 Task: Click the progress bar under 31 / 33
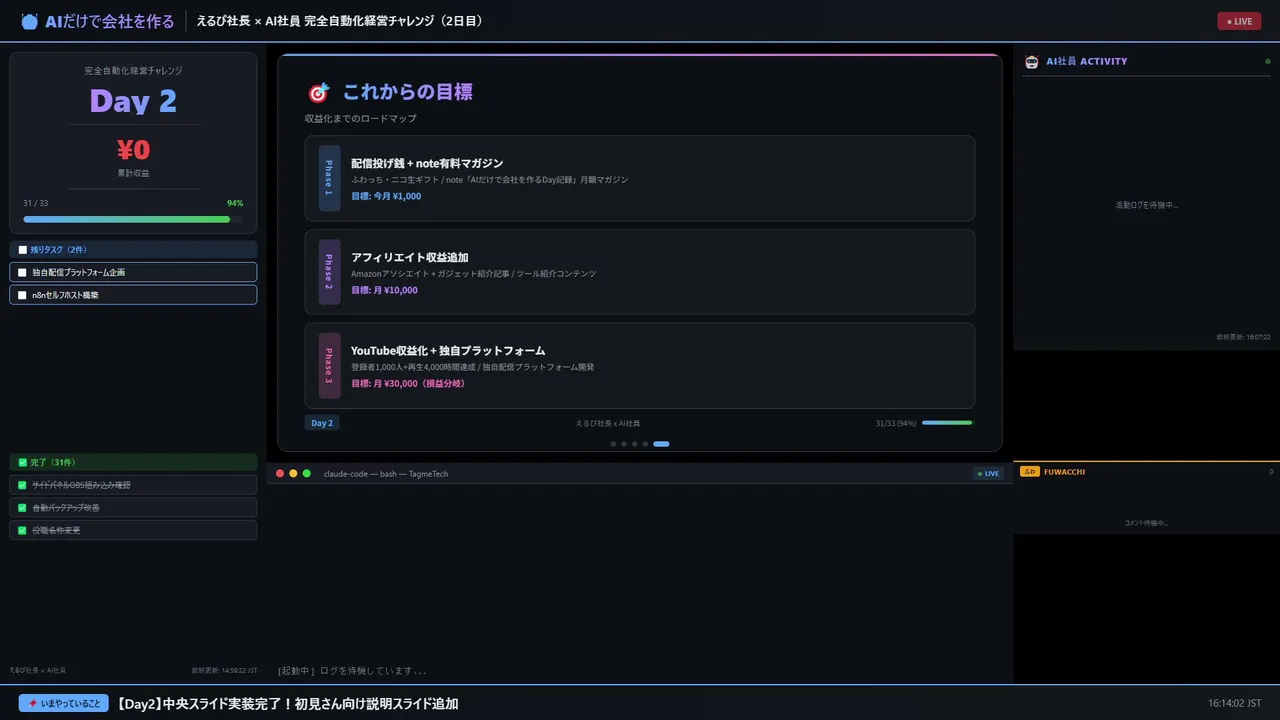133,219
